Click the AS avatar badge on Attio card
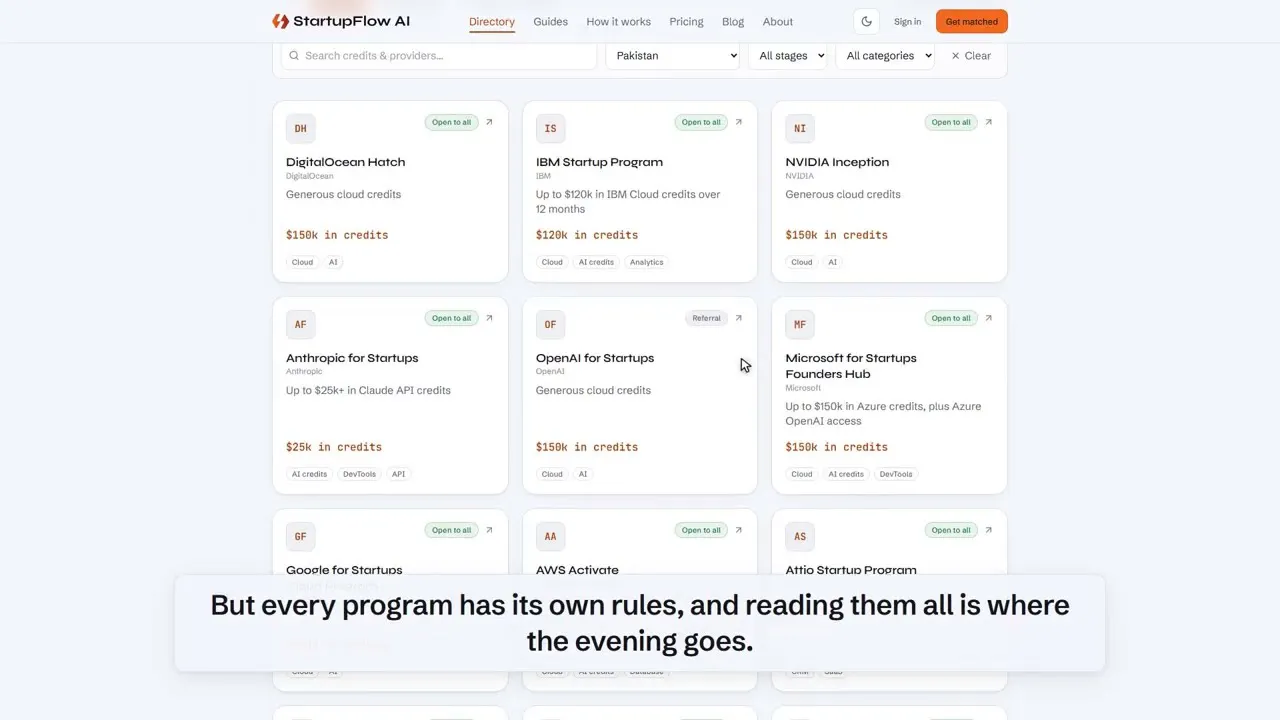The width and height of the screenshot is (1280, 720). point(800,537)
